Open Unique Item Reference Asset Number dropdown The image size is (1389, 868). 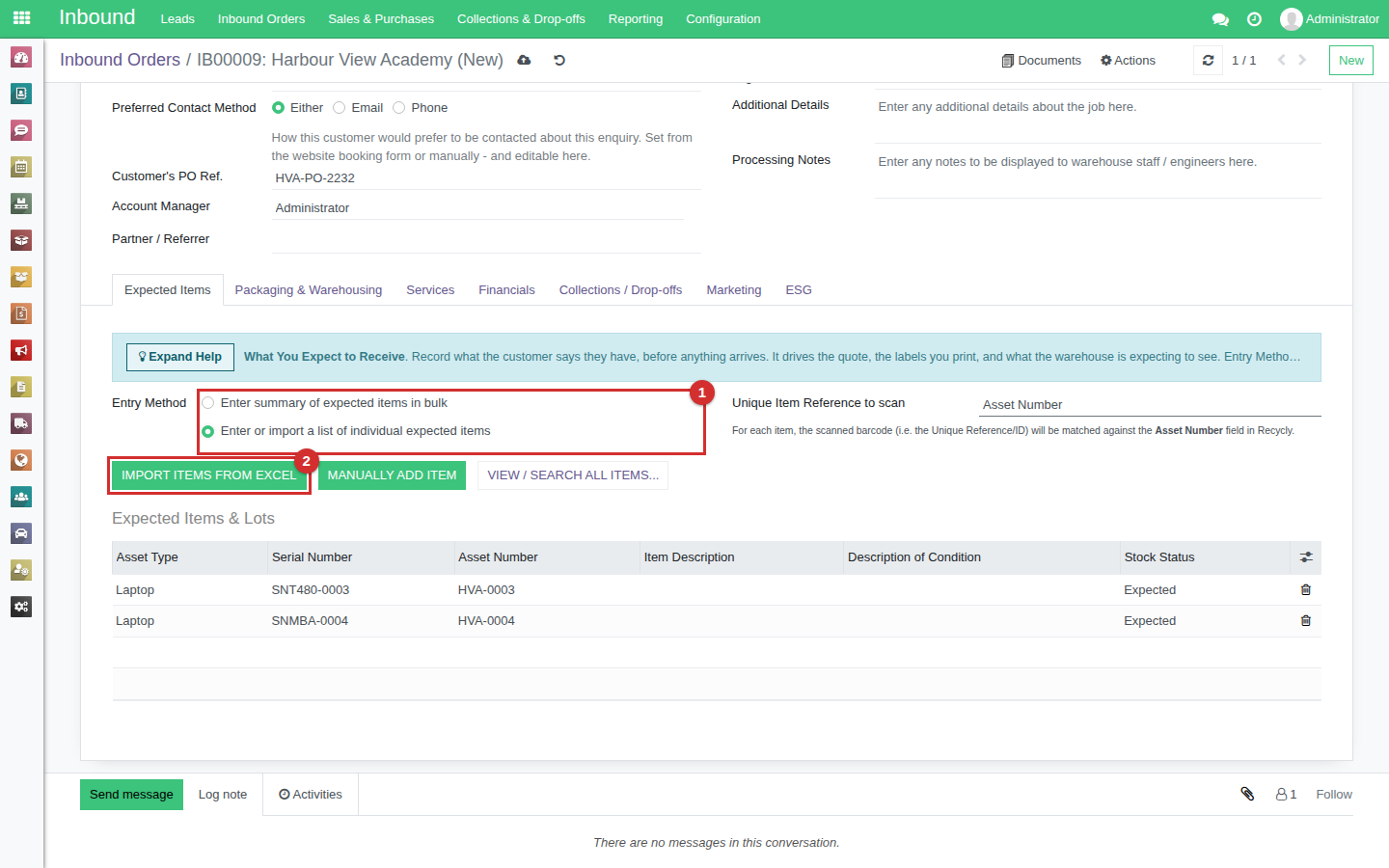coord(1150,405)
